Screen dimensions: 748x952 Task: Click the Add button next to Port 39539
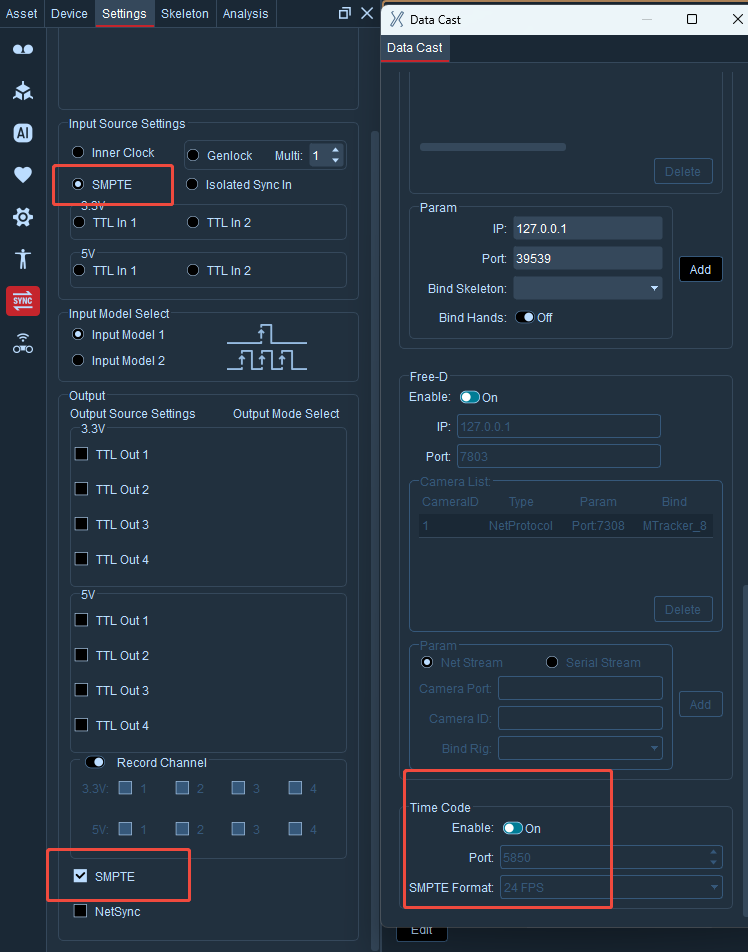pos(701,270)
